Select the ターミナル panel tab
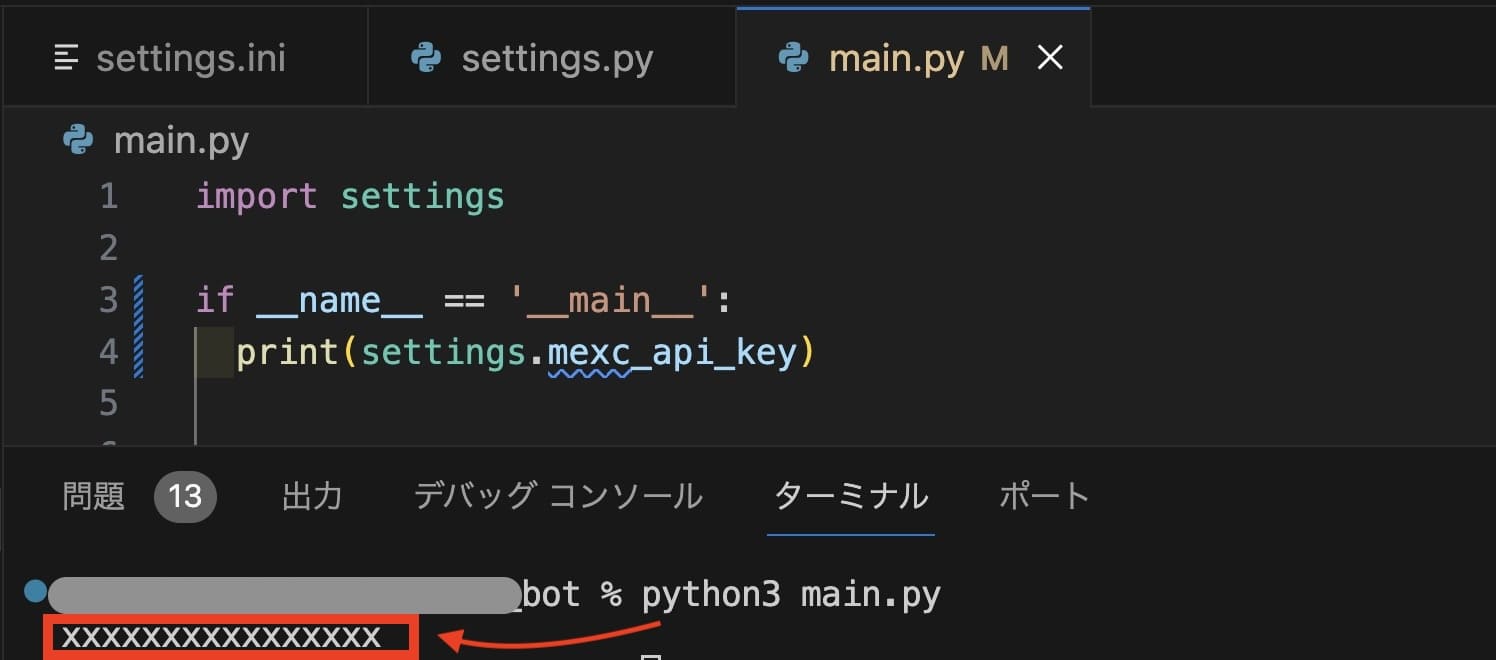 850,496
